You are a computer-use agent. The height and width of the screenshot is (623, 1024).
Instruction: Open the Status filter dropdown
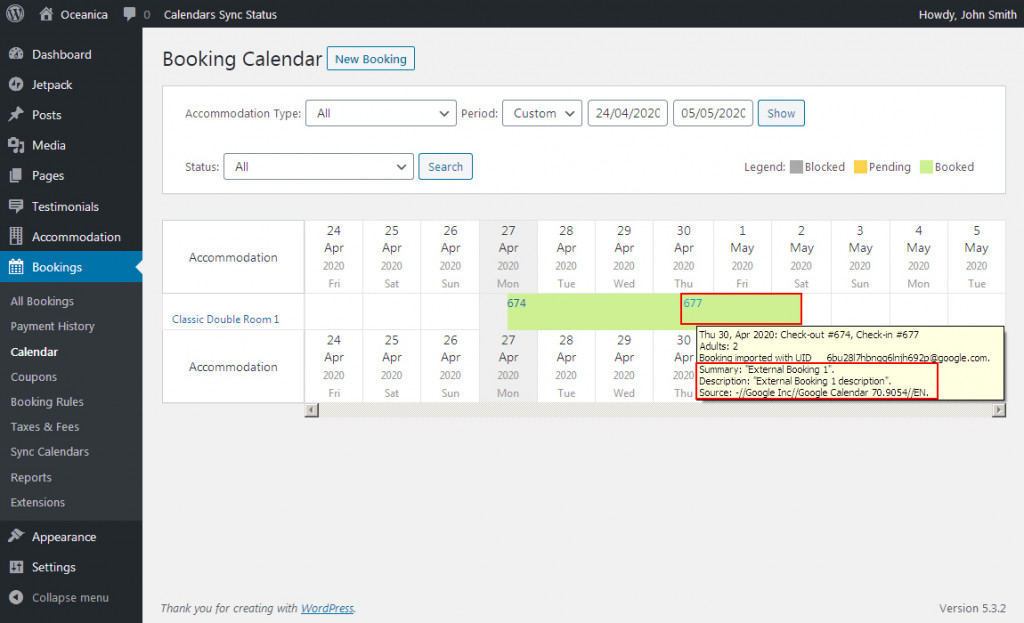[x=318, y=164]
